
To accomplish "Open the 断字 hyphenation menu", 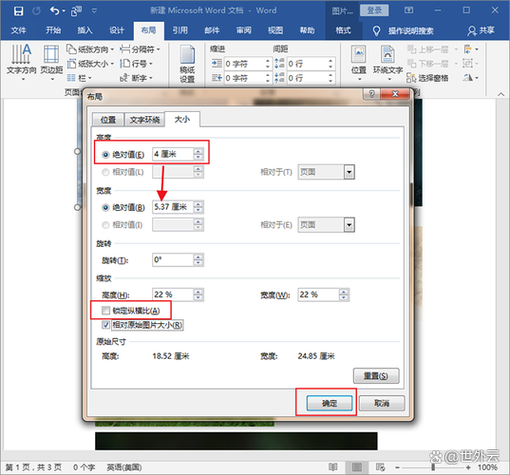I will tap(136, 78).
